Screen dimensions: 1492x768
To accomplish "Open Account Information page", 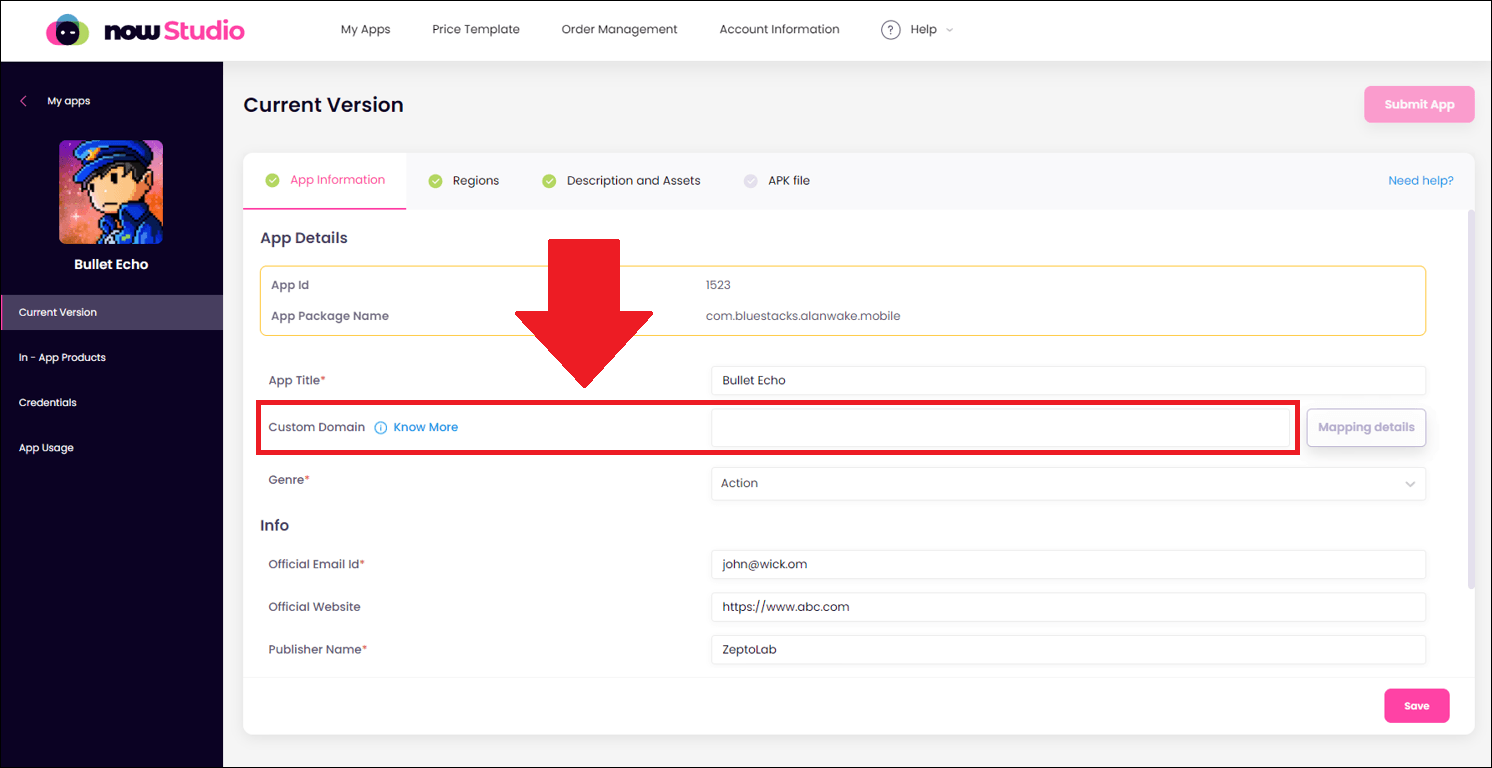I will click(779, 30).
